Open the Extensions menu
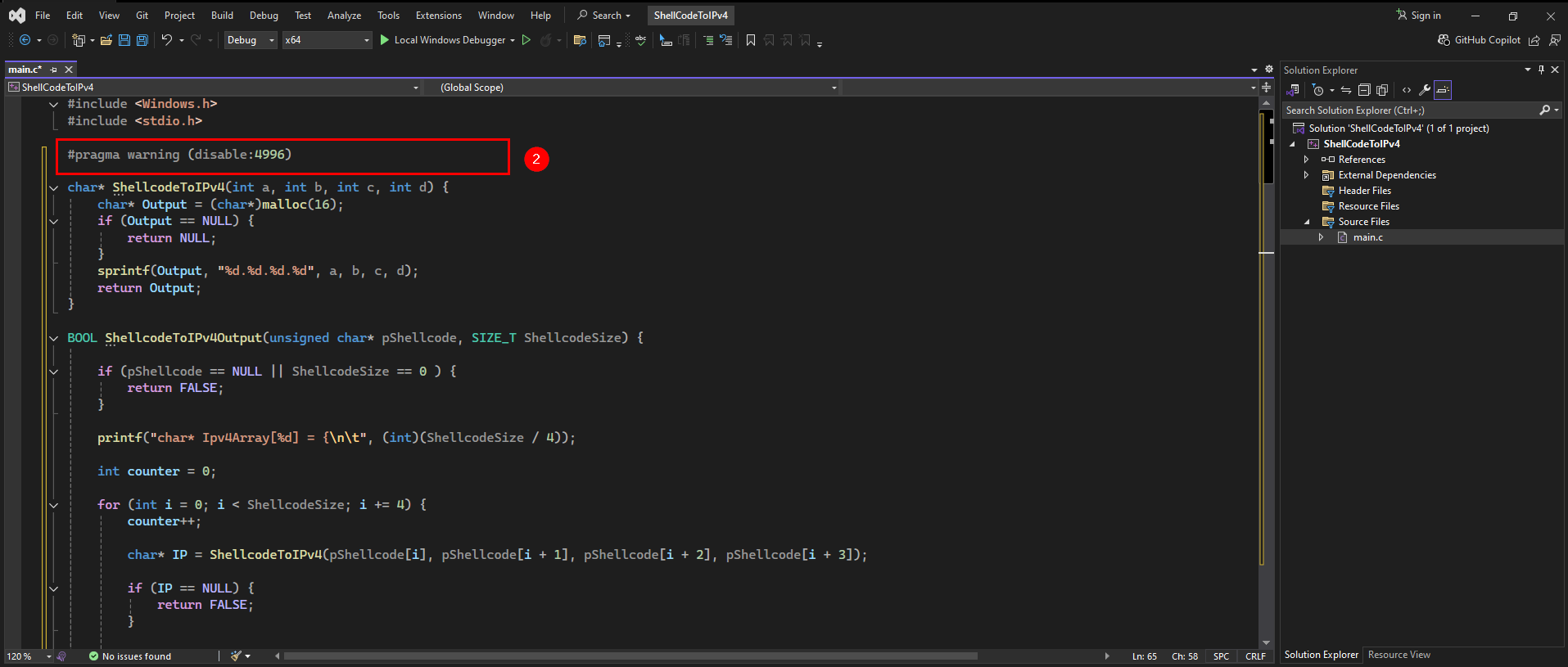 coord(439,16)
